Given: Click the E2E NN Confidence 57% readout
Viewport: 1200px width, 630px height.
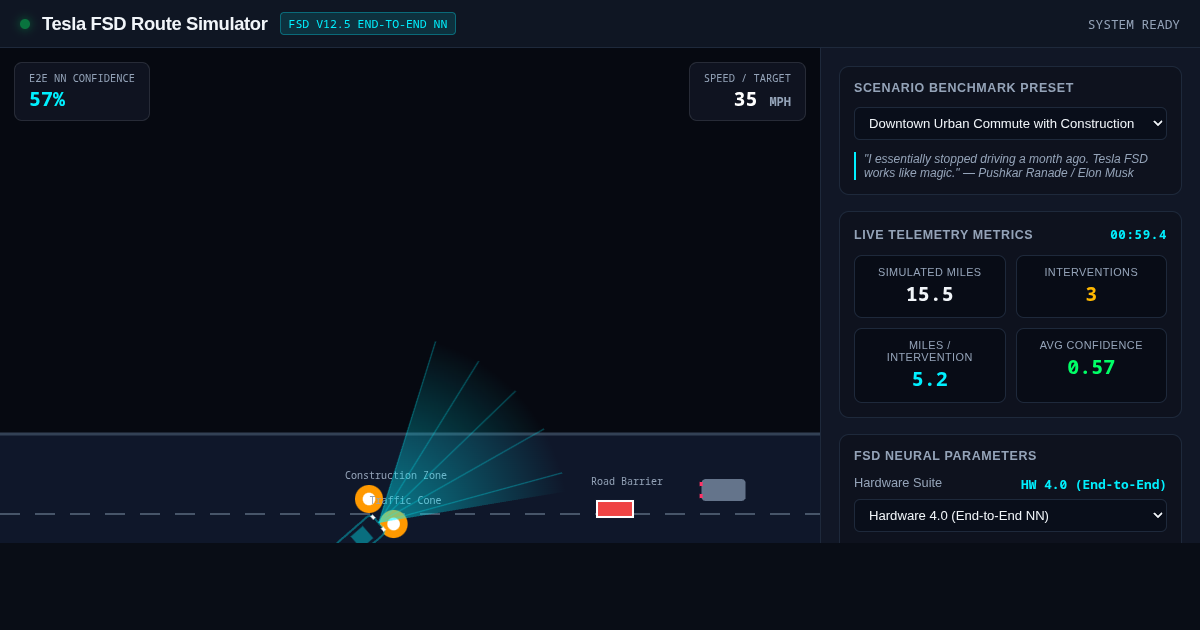Looking at the screenshot, I should pyautogui.click(x=82, y=91).
